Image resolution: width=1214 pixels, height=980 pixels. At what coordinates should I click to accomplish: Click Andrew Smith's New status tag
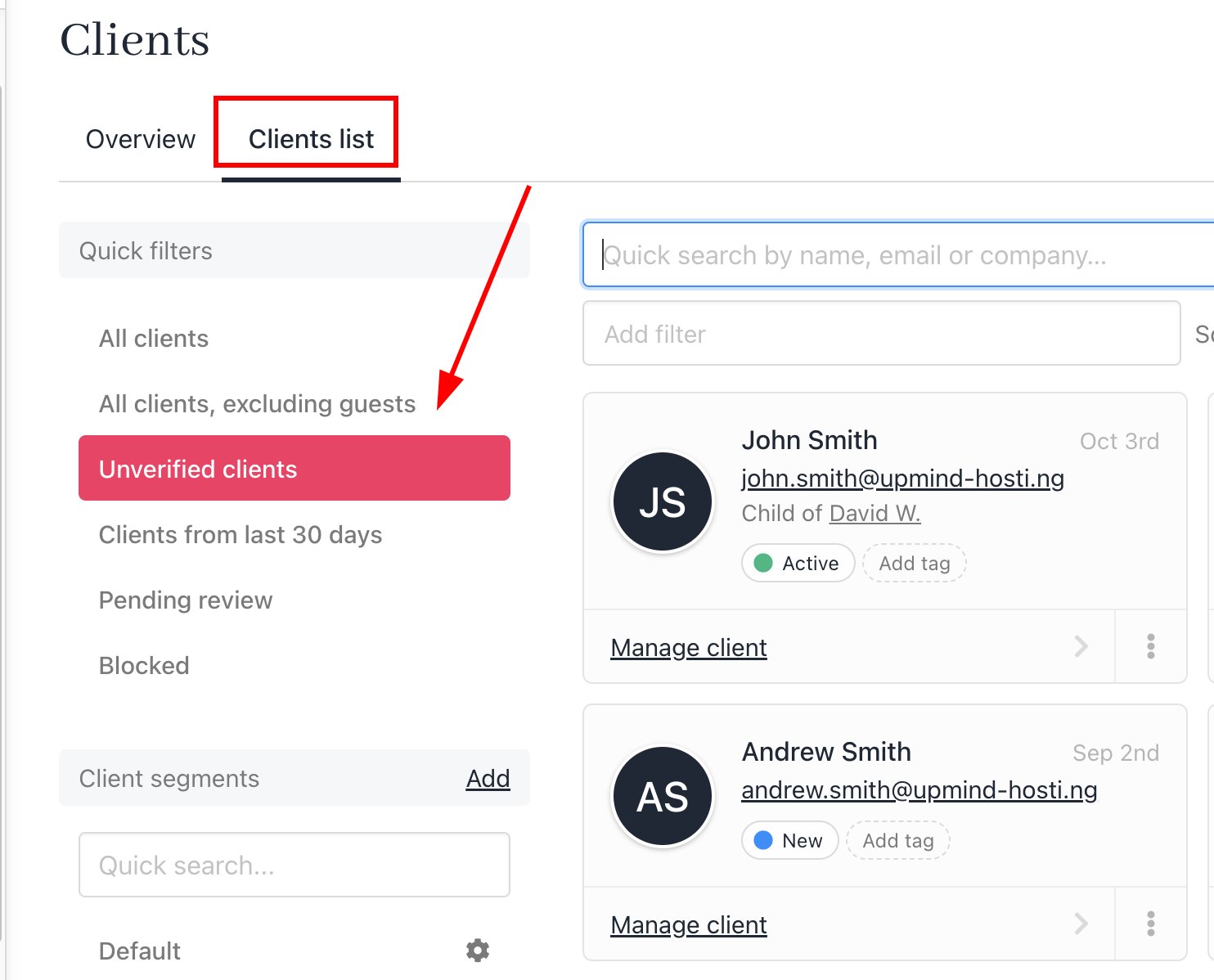[790, 840]
